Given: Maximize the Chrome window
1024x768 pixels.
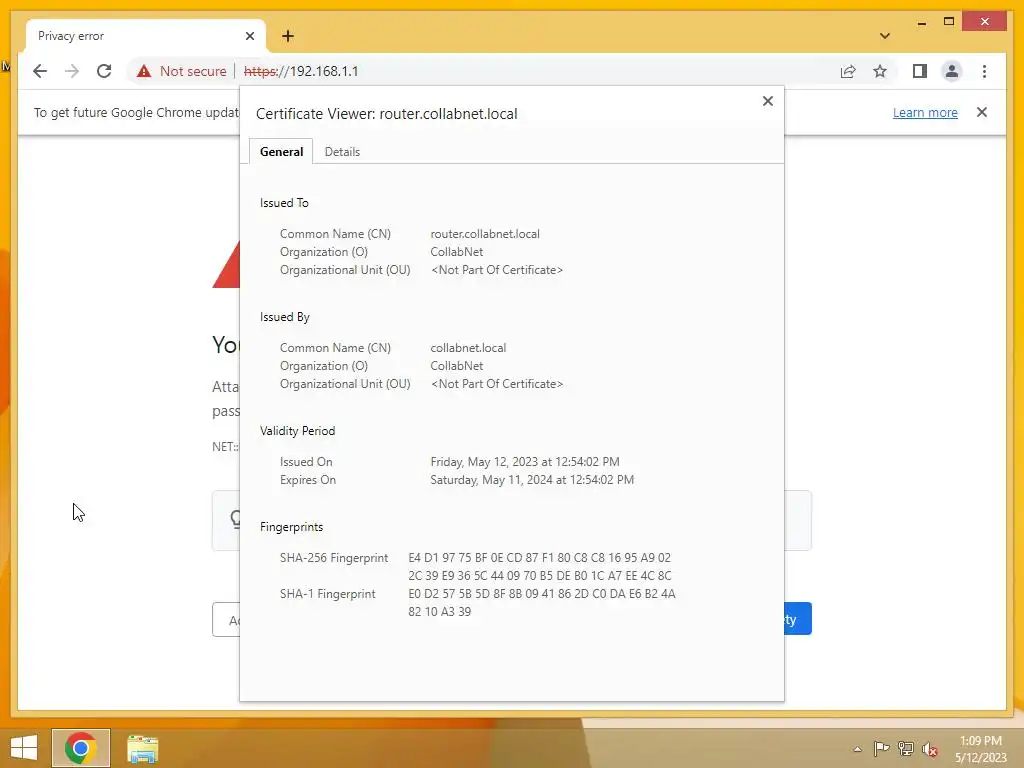Looking at the screenshot, I should point(949,22).
